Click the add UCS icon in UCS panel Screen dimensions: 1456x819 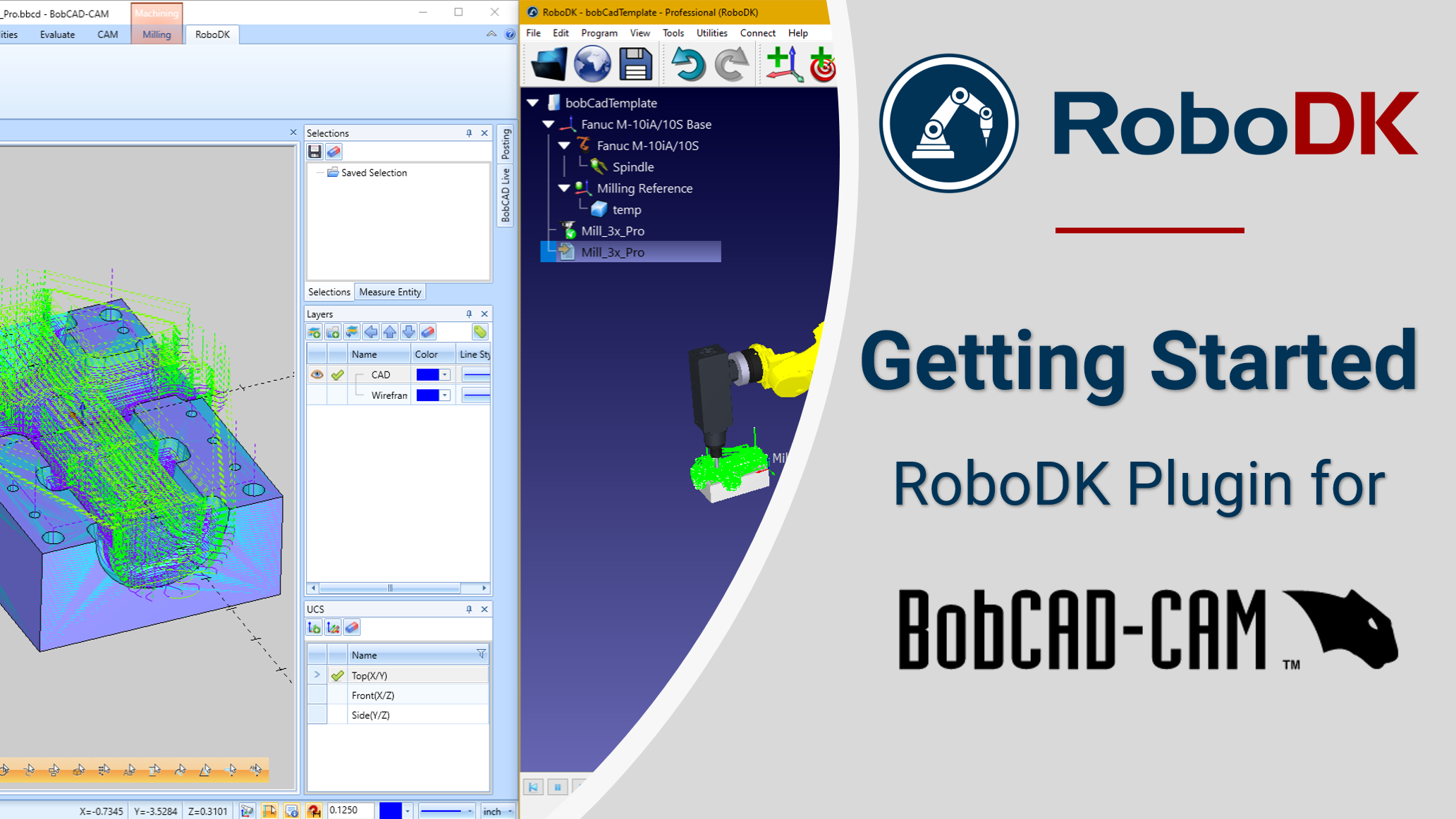[x=314, y=627]
